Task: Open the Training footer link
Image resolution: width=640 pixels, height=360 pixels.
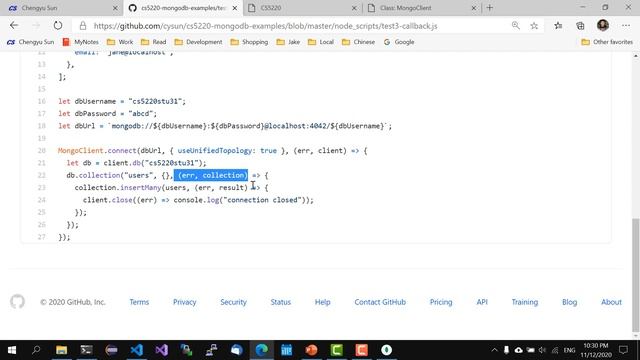Action: point(524,302)
